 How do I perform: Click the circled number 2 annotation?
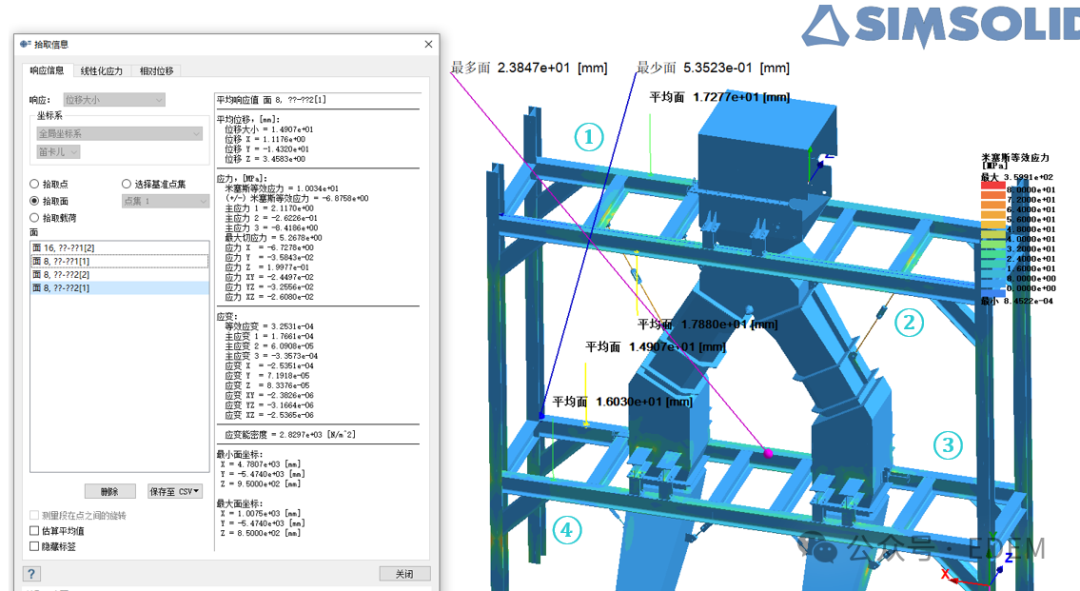pyautogui.click(x=908, y=322)
